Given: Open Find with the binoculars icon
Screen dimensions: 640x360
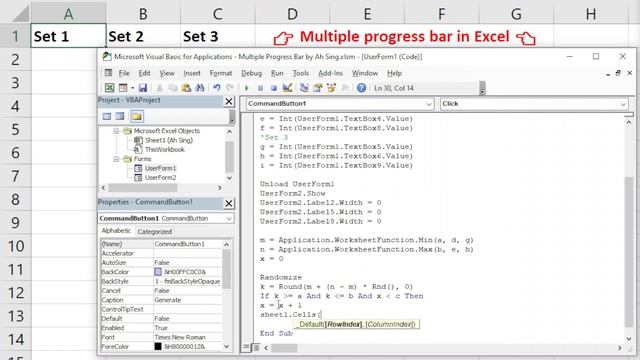Looking at the screenshot, I should [x=200, y=88].
